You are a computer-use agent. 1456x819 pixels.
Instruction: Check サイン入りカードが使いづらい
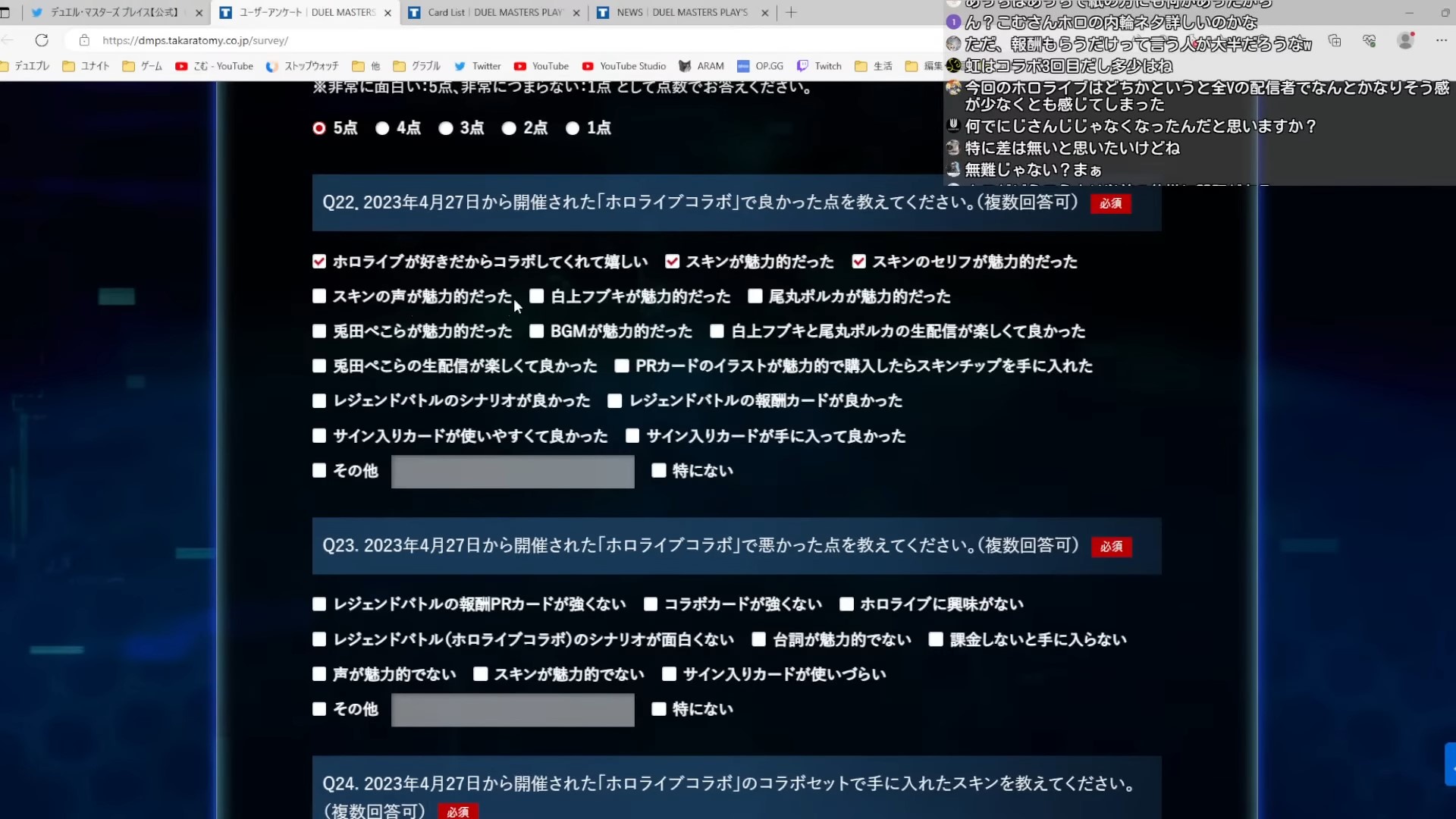pos(669,674)
